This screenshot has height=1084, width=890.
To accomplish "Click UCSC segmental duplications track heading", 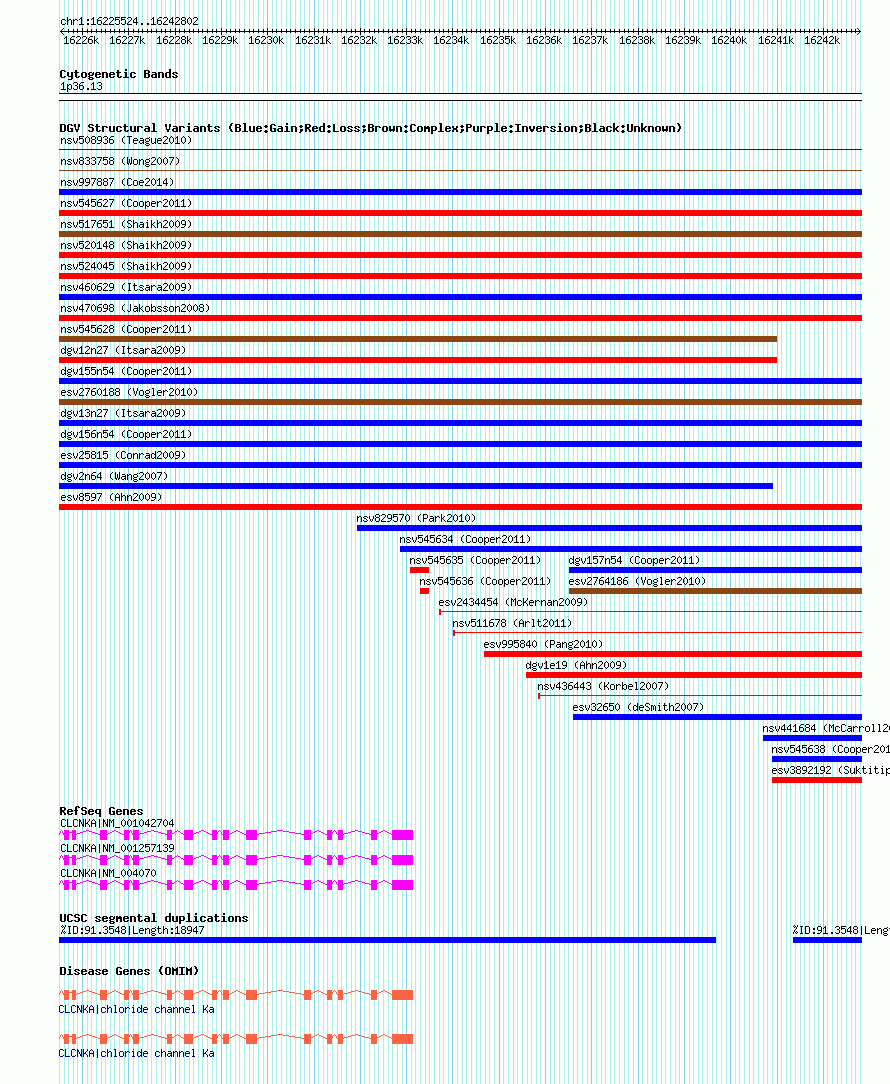I will point(154,918).
